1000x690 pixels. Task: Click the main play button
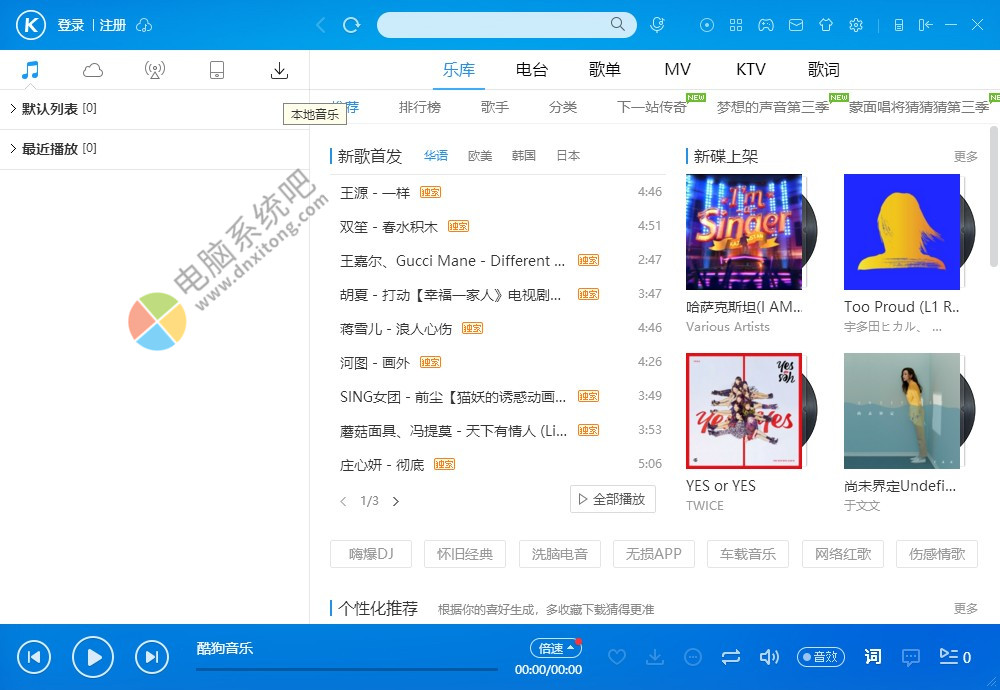pyautogui.click(x=93, y=657)
